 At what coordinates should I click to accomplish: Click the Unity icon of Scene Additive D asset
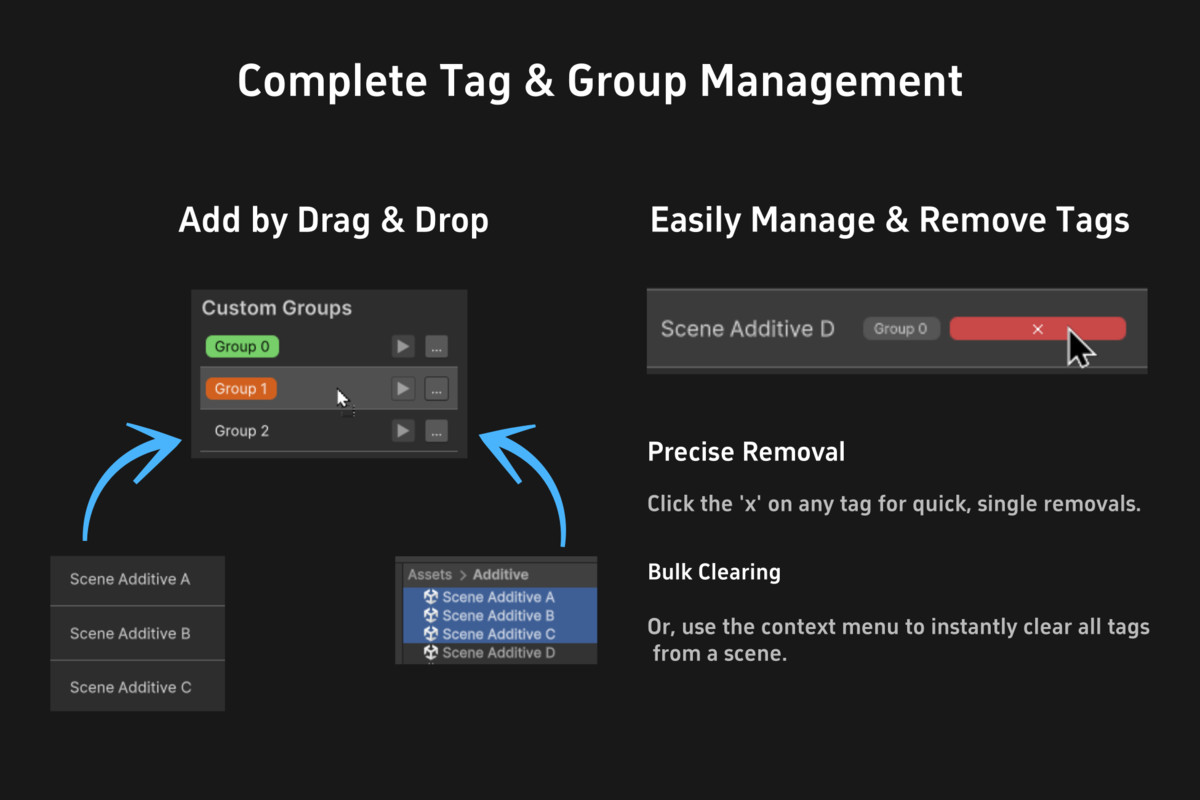point(431,653)
